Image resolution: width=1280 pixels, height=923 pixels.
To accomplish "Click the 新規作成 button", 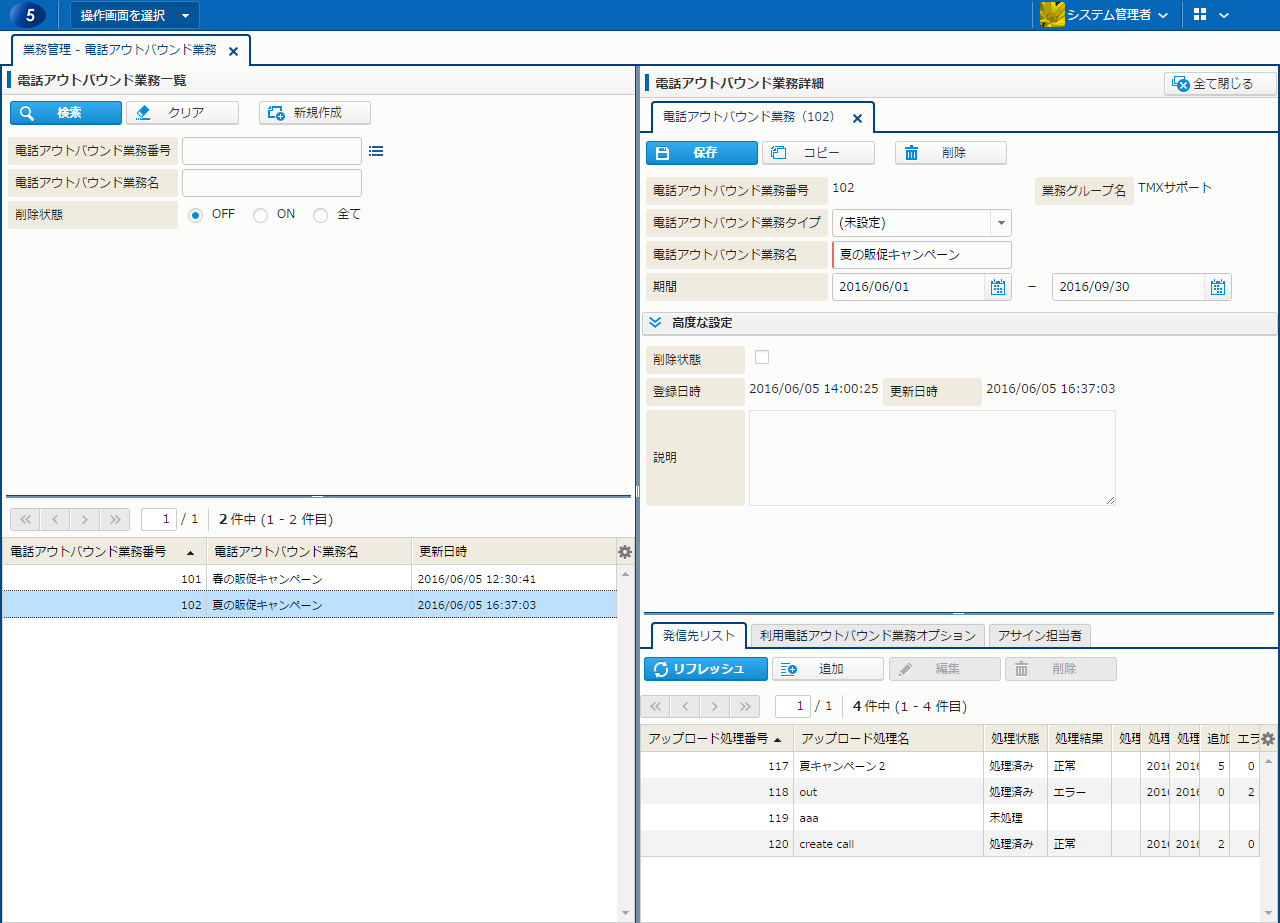I will [315, 113].
